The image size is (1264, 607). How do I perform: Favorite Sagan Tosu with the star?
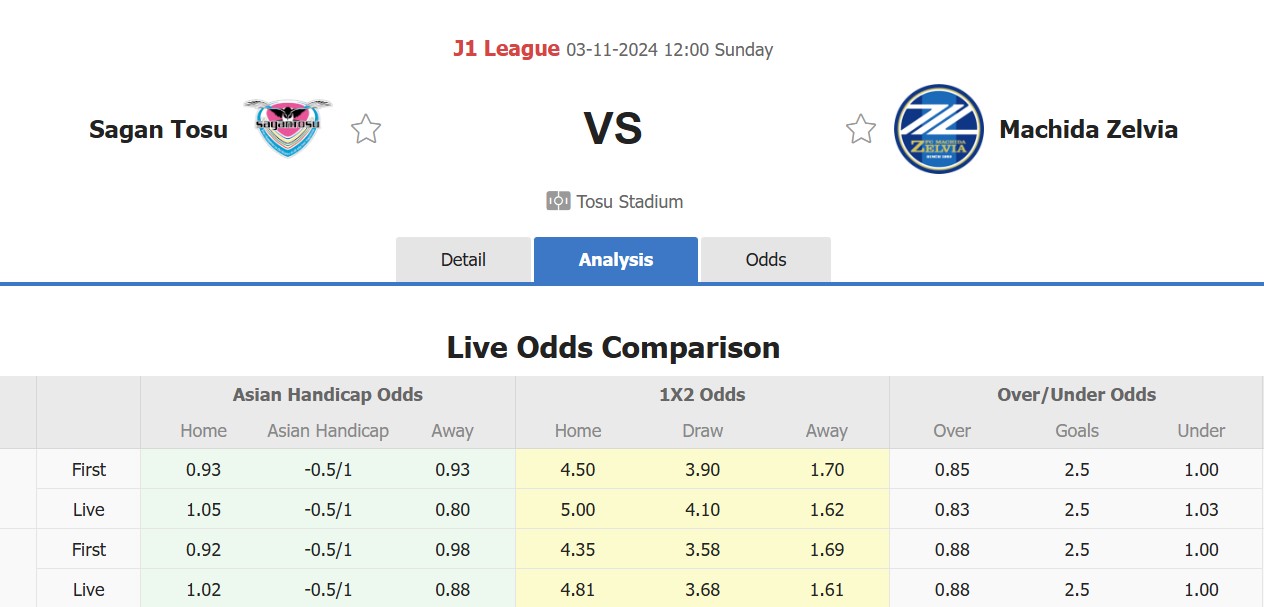[x=366, y=129]
